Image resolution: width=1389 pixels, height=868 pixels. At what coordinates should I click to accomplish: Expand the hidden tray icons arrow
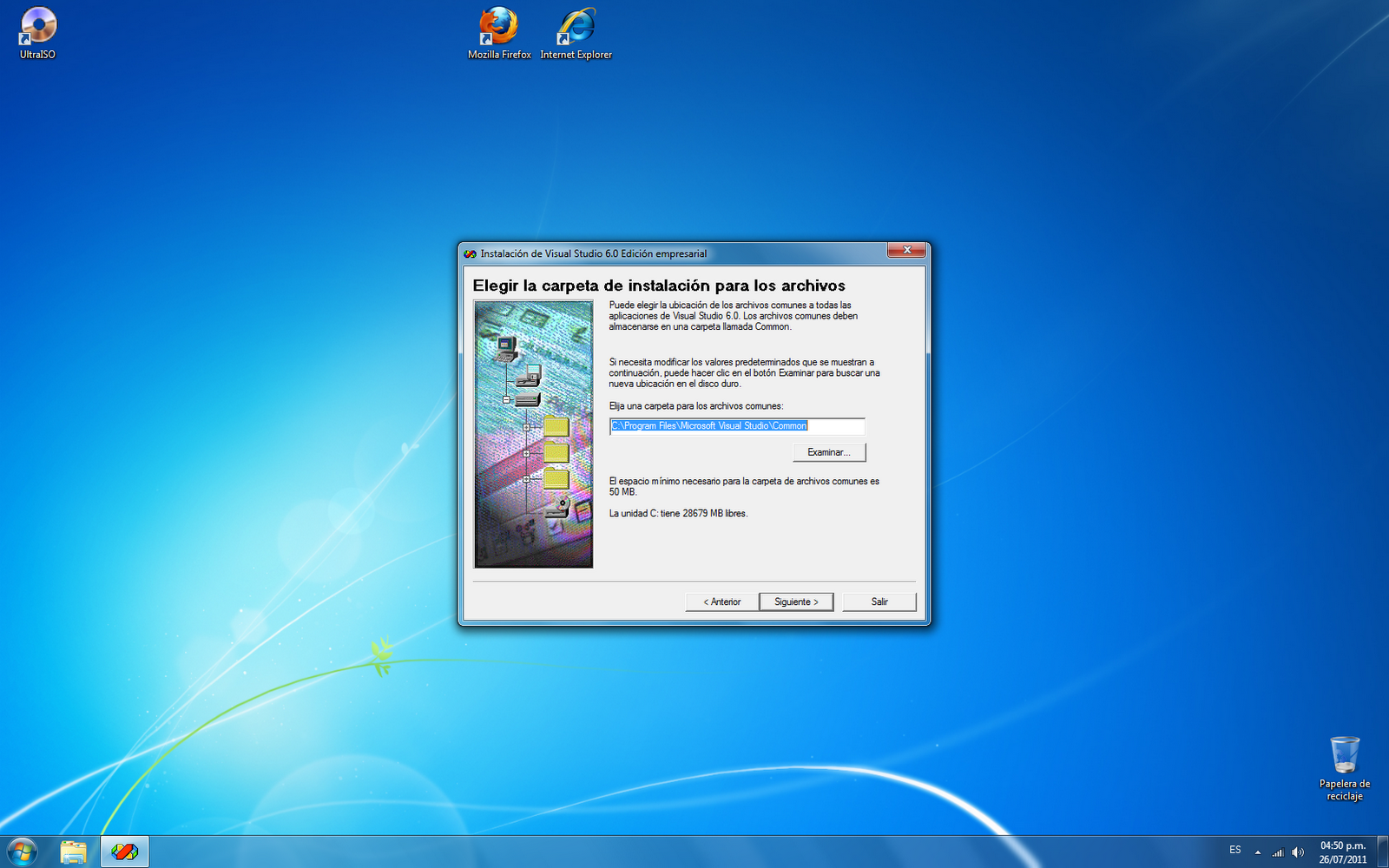point(1256,852)
